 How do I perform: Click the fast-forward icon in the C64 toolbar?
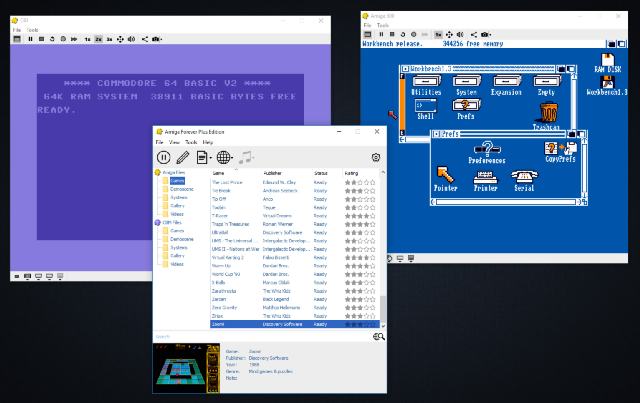pos(74,39)
